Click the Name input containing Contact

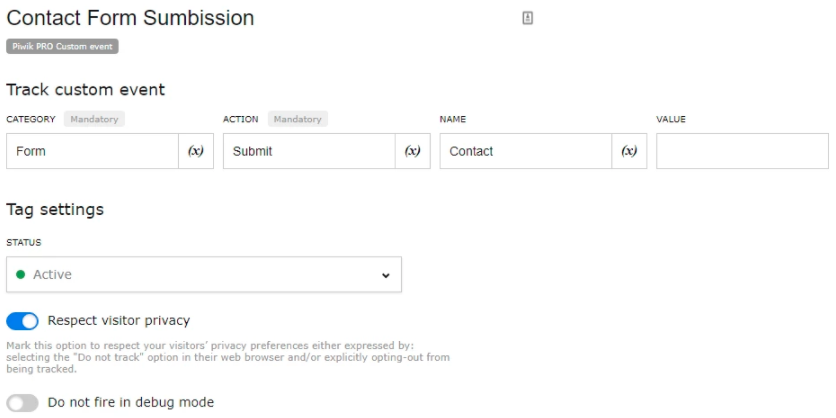[x=526, y=151]
